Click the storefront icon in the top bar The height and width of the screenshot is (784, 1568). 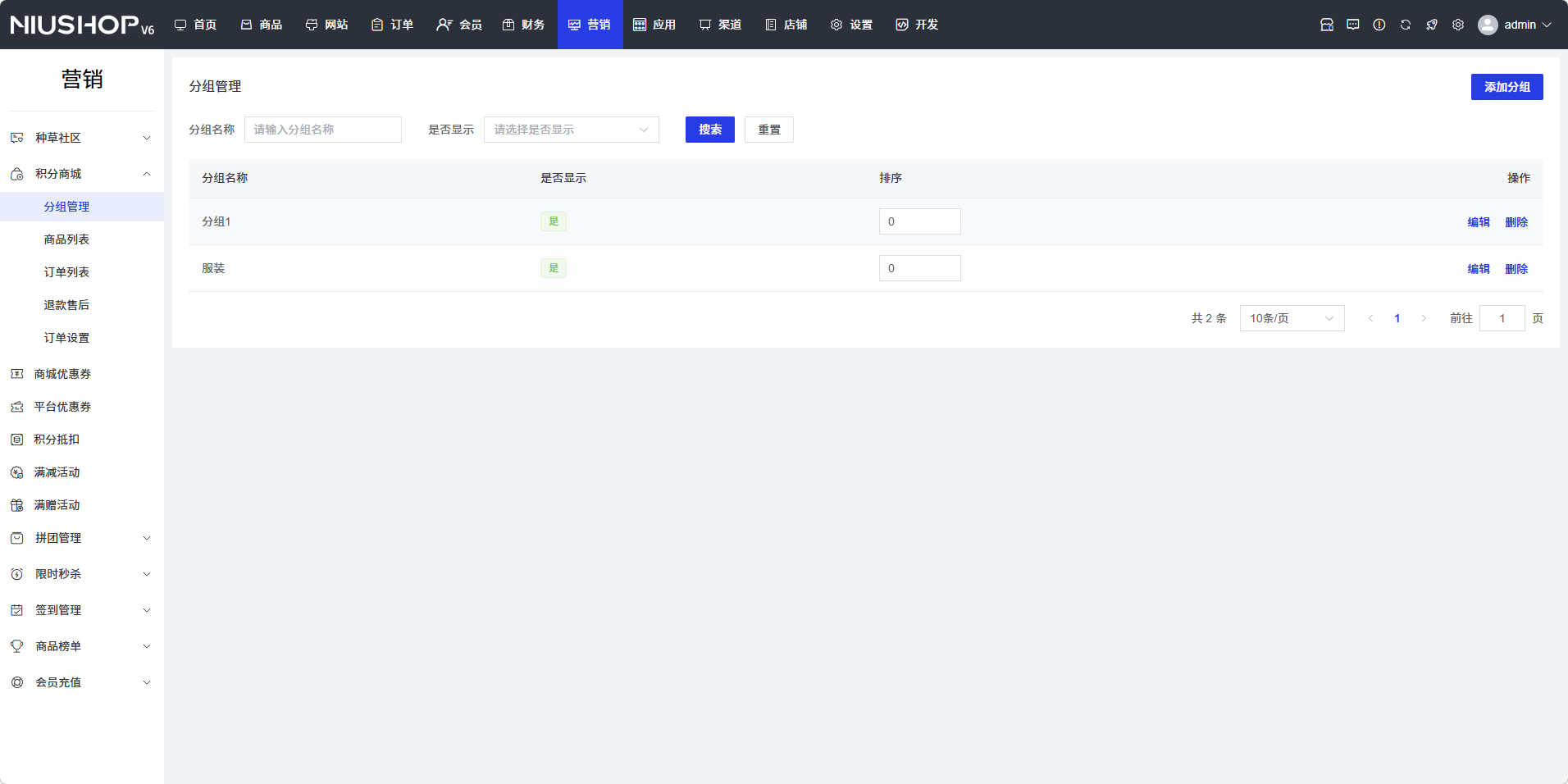point(1326,25)
